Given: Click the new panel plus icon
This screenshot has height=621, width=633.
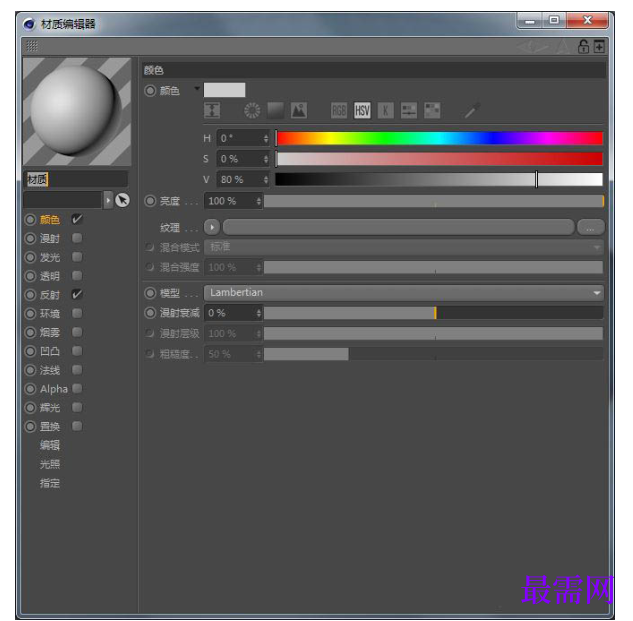Looking at the screenshot, I should [599, 46].
